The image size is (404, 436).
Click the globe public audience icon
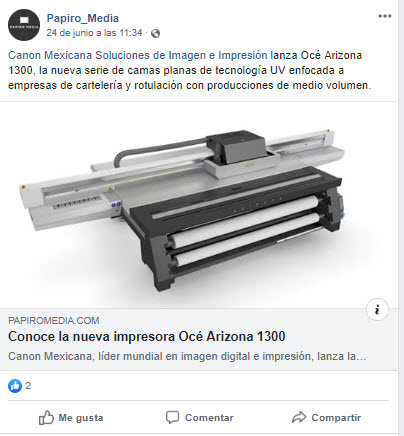pos(155,33)
